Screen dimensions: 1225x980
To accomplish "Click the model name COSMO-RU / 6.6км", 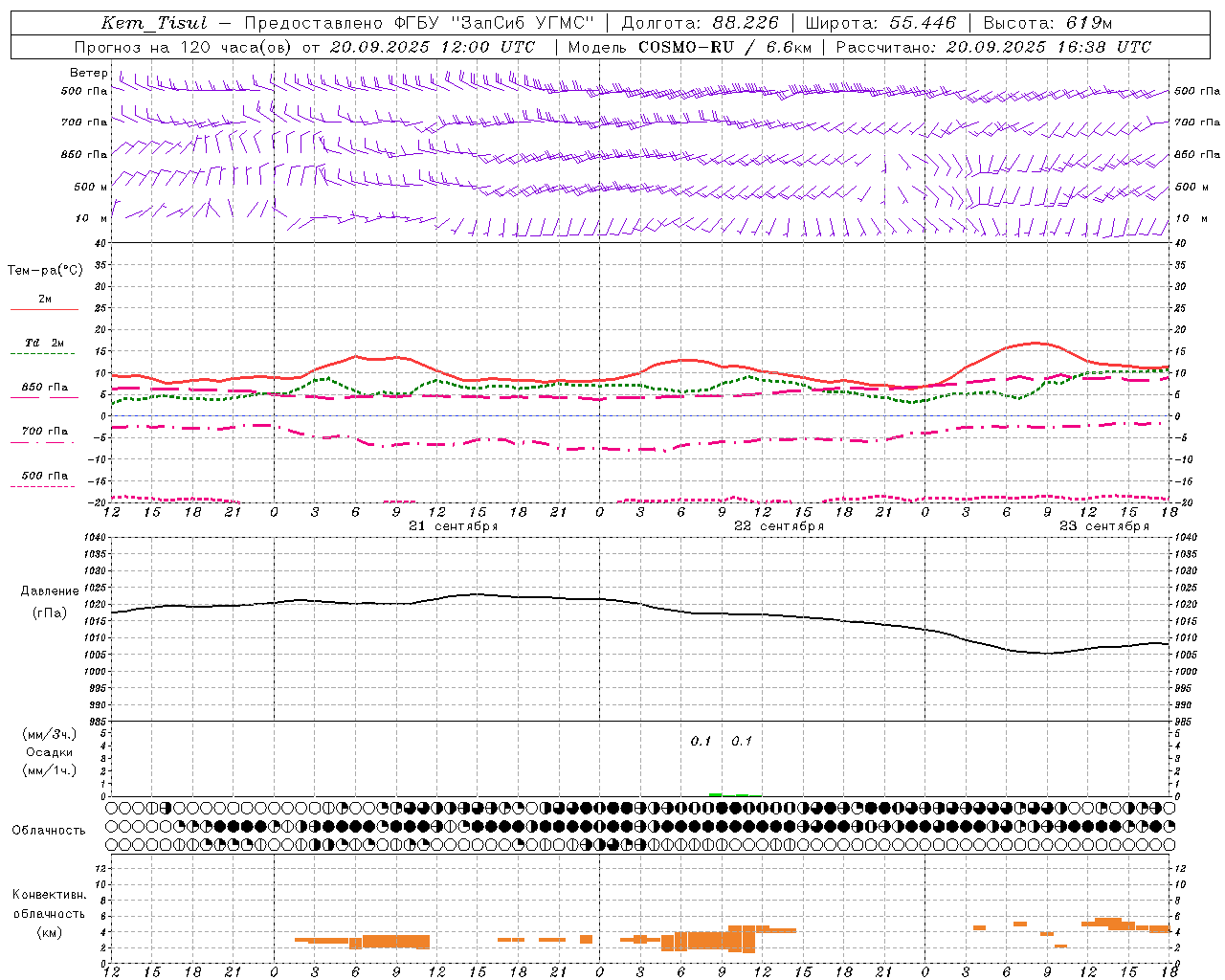I will (725, 47).
